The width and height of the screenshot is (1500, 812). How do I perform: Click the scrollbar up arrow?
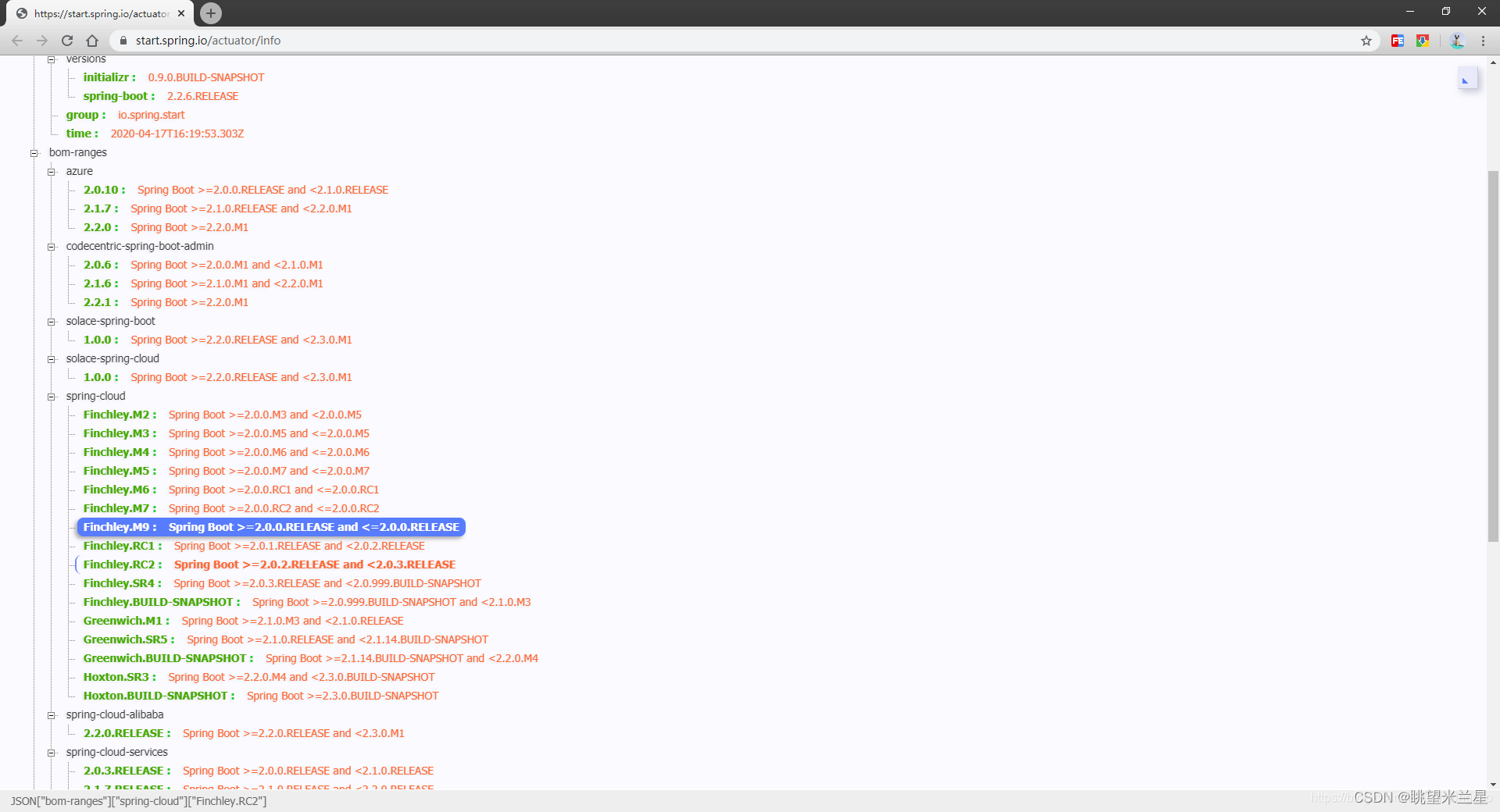[x=1493, y=62]
